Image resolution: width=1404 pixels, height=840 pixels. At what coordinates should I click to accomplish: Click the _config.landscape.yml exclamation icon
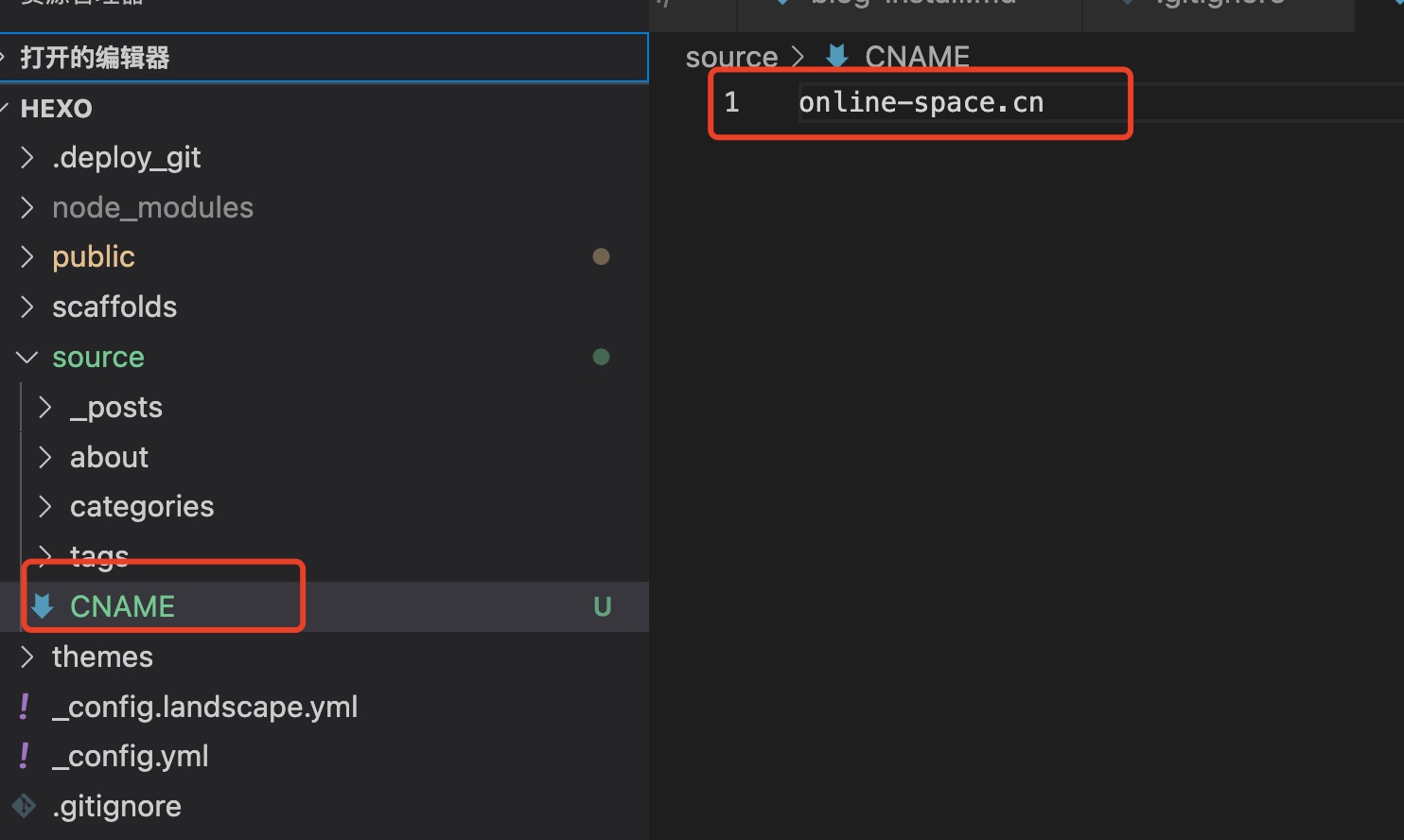[24, 707]
